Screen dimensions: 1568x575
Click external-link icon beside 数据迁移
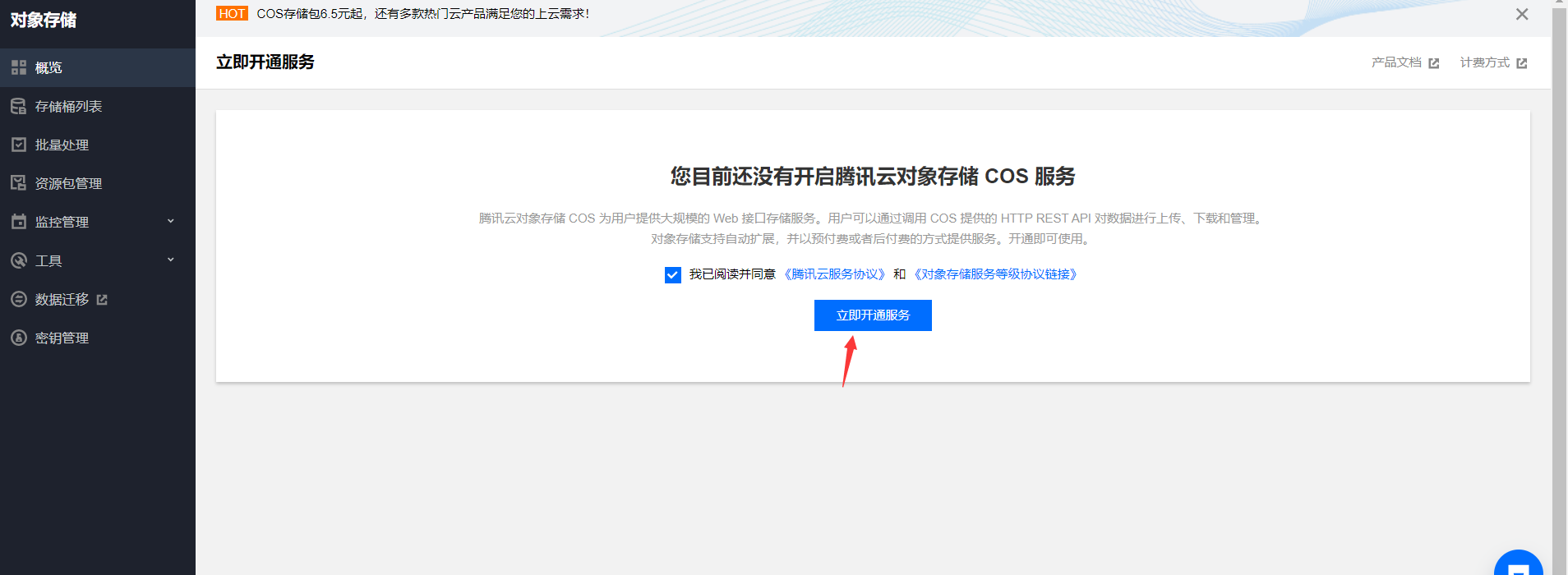[x=102, y=300]
